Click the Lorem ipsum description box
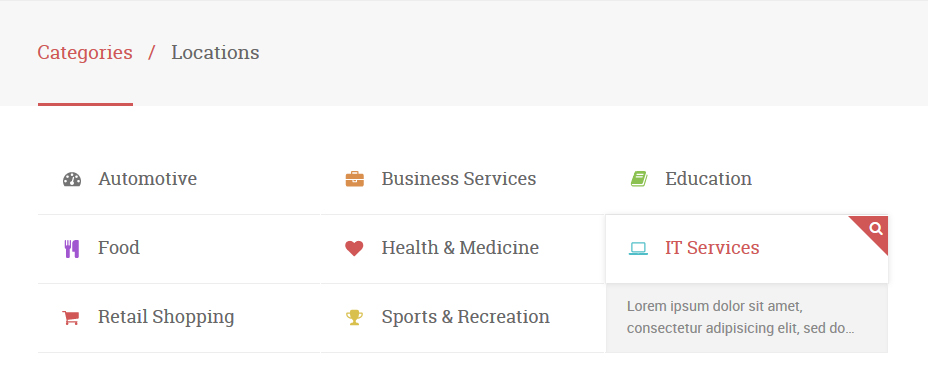This screenshot has height=392, width=928. point(747,318)
